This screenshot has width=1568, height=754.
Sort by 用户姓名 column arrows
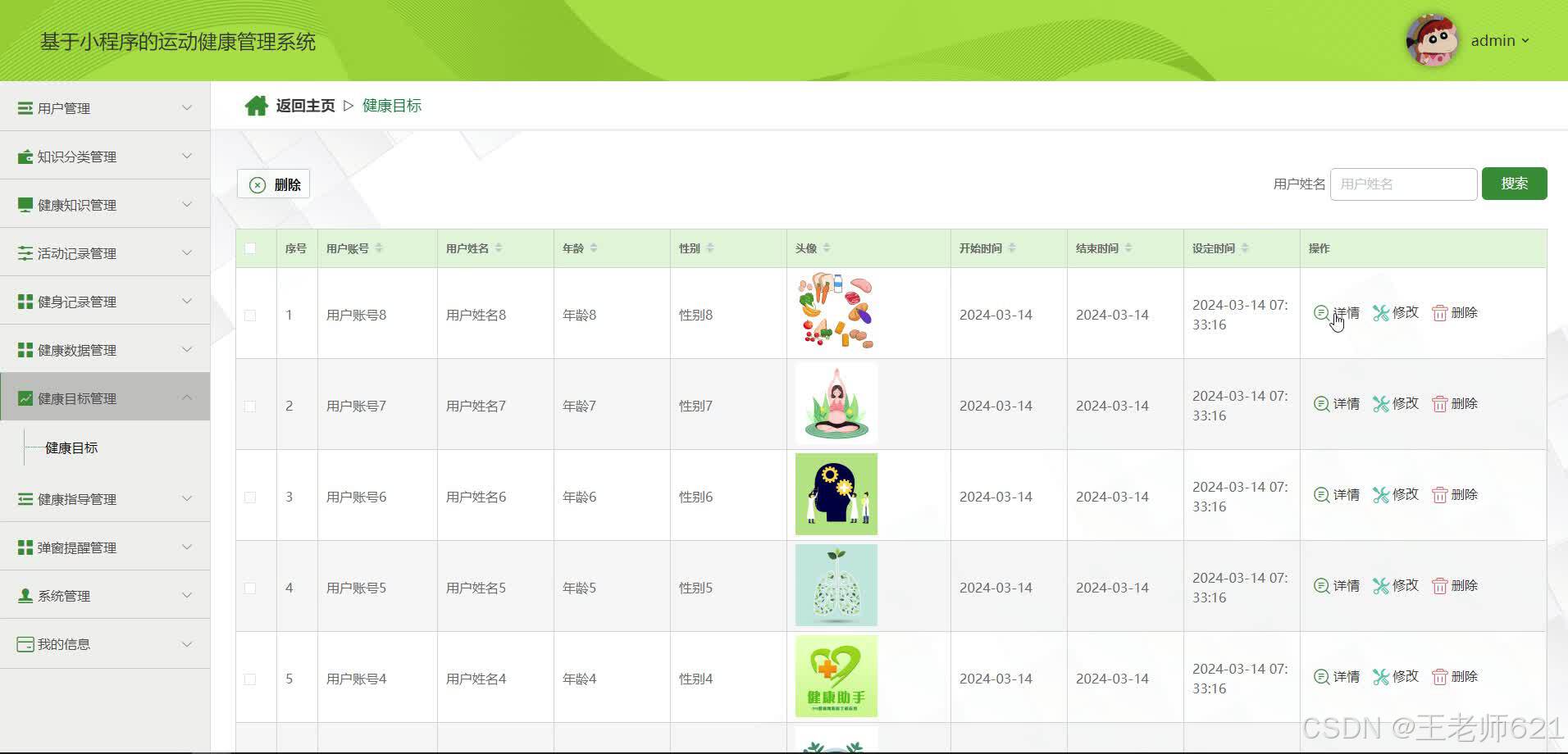point(499,248)
